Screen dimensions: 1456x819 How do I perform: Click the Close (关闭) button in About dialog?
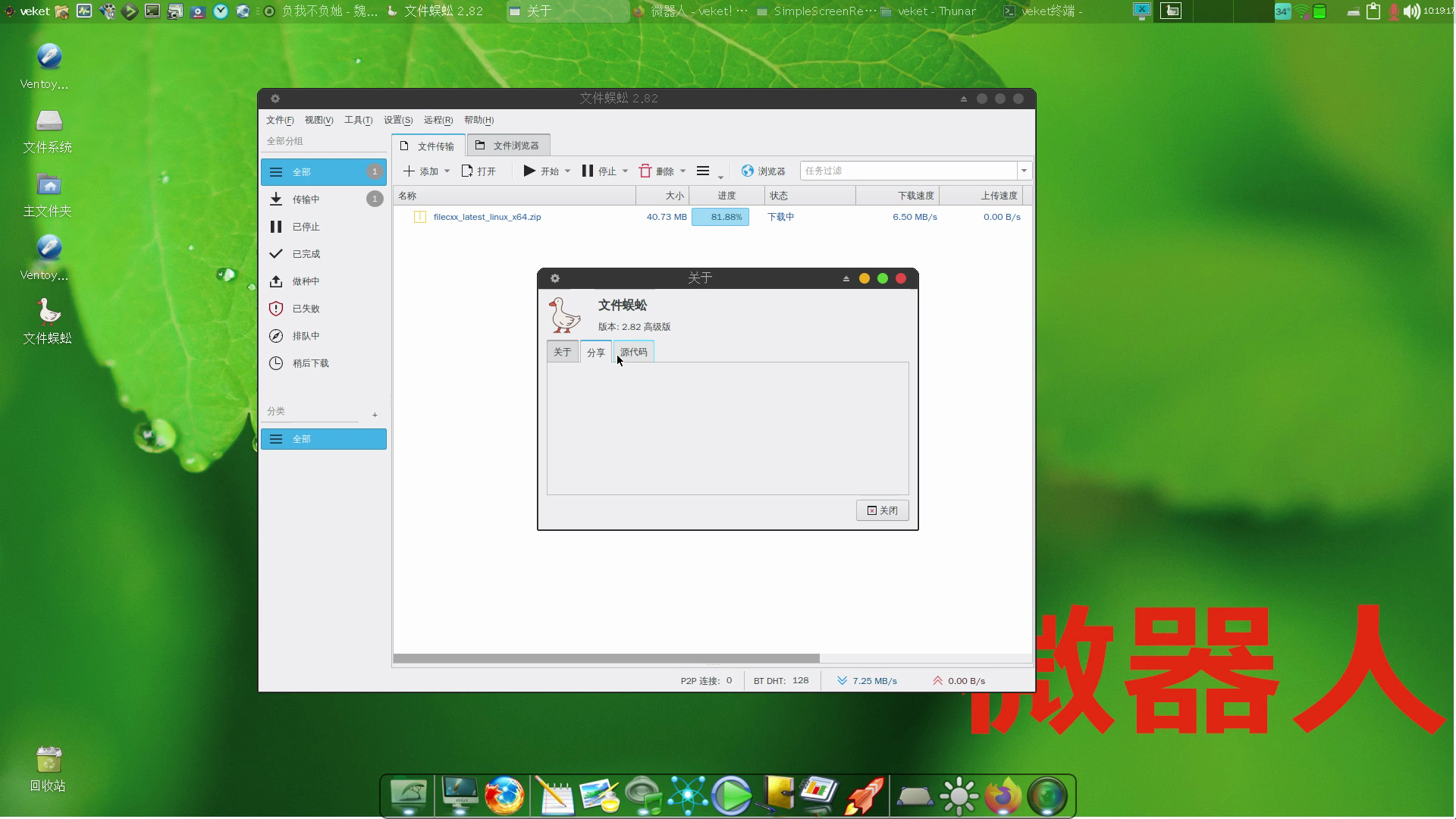point(883,510)
